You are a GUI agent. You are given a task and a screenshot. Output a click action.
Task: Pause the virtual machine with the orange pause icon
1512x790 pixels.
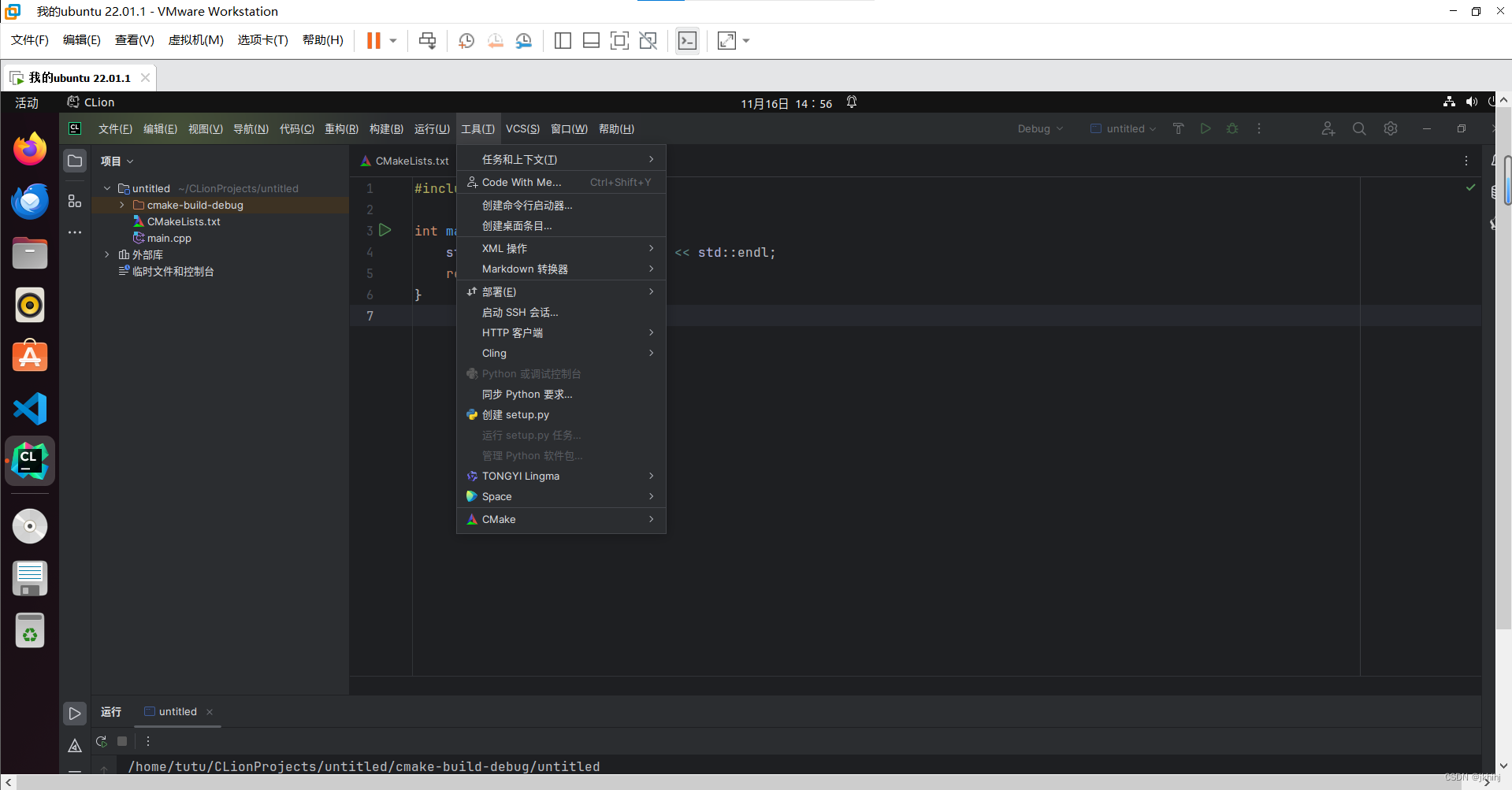373,40
